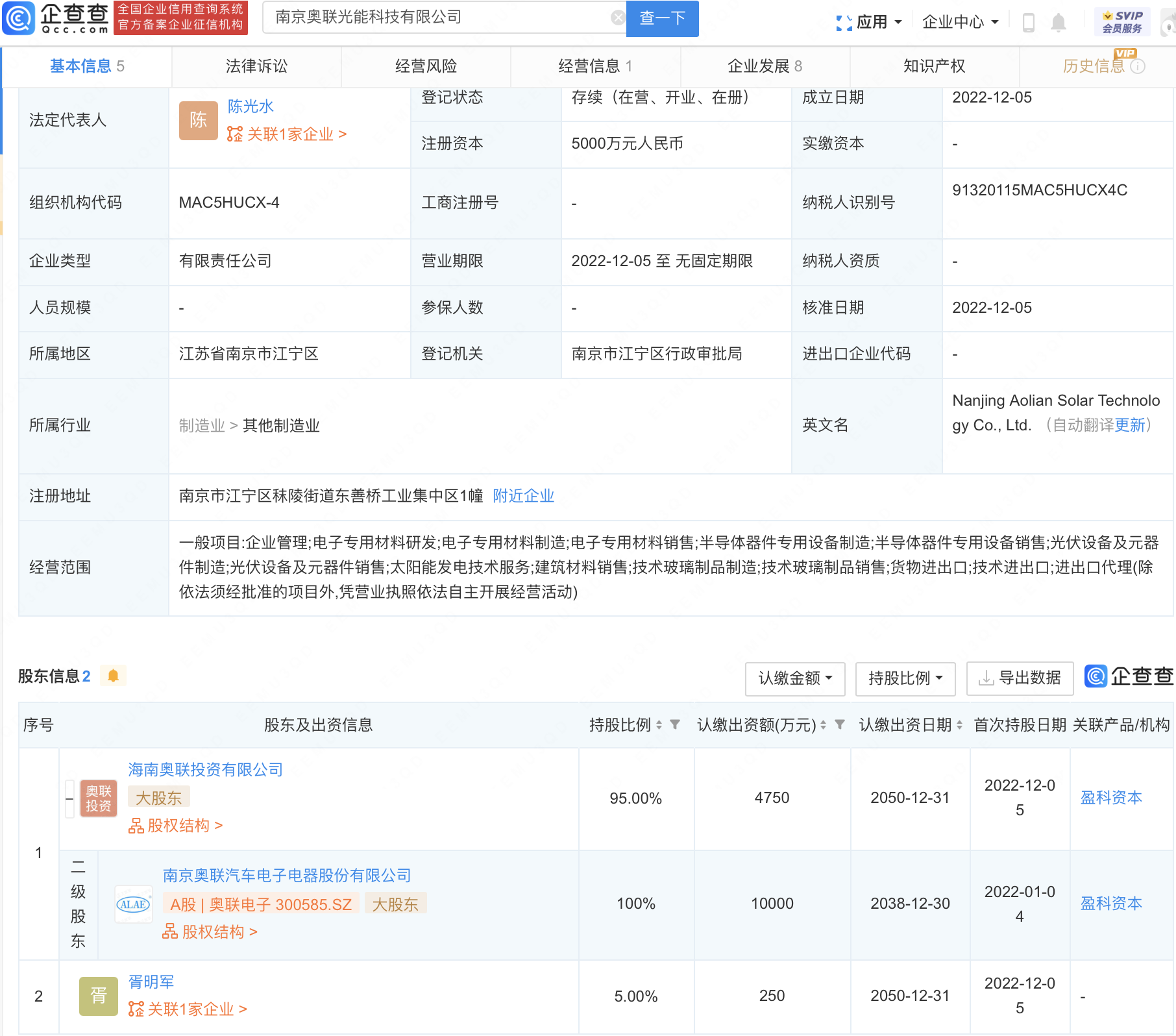Click the mobile phone icon
Screen dimensions: 1176x1036
coord(1029,23)
